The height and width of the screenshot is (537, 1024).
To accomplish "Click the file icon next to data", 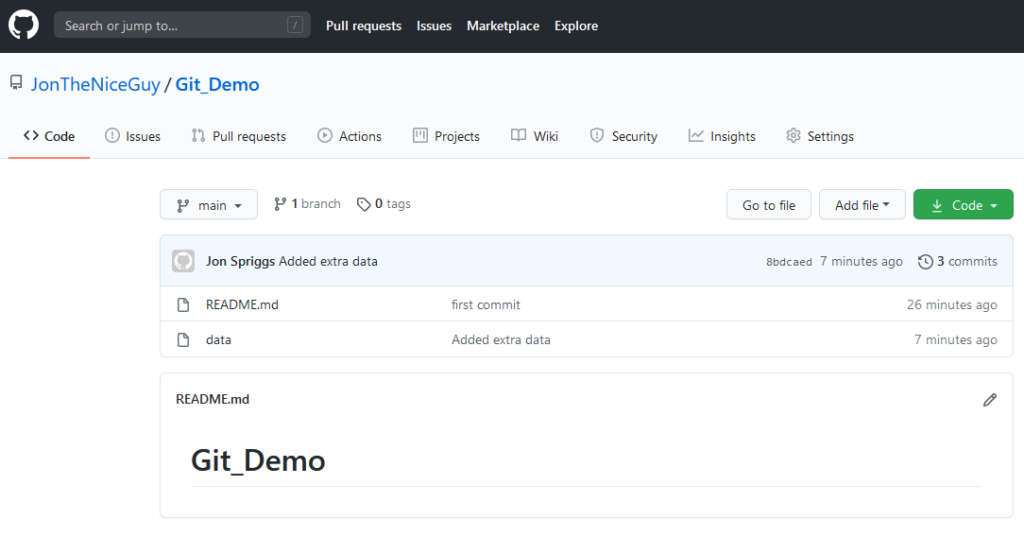I will pos(184,340).
